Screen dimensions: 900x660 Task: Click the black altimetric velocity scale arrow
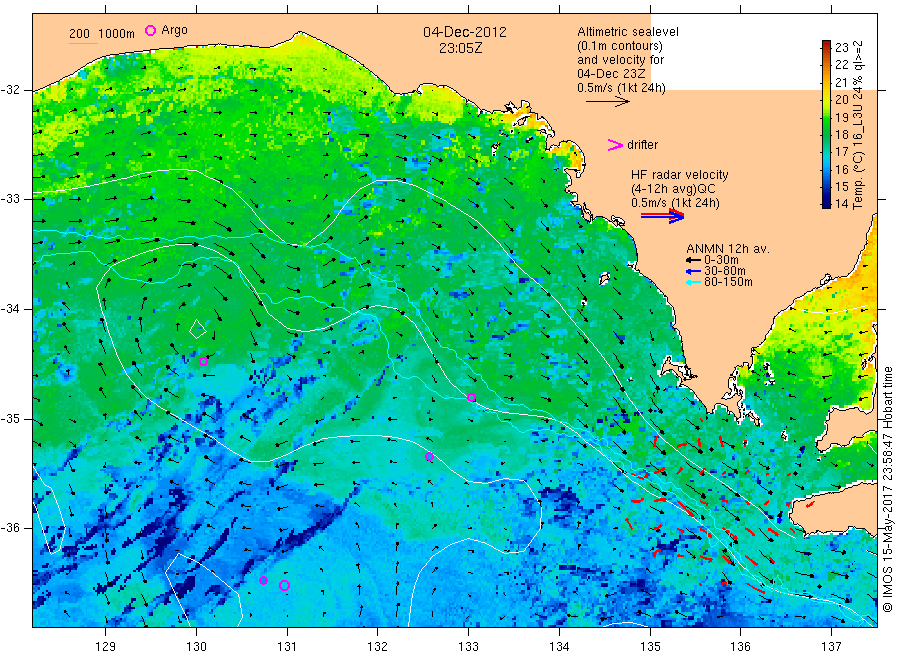click(608, 102)
